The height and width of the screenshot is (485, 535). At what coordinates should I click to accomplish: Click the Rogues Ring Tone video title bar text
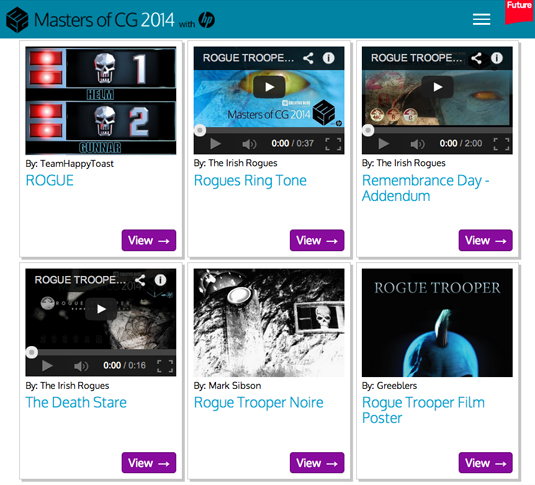248,58
